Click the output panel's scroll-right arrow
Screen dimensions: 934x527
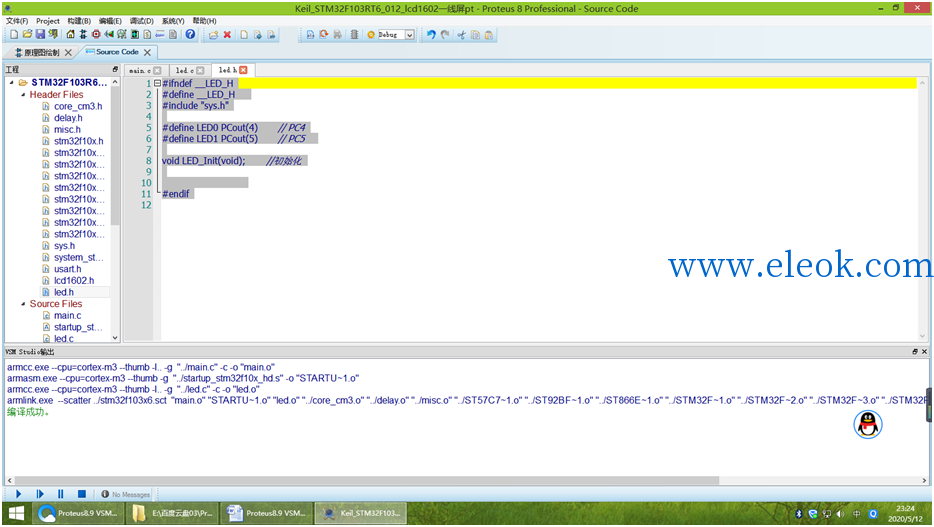924,480
